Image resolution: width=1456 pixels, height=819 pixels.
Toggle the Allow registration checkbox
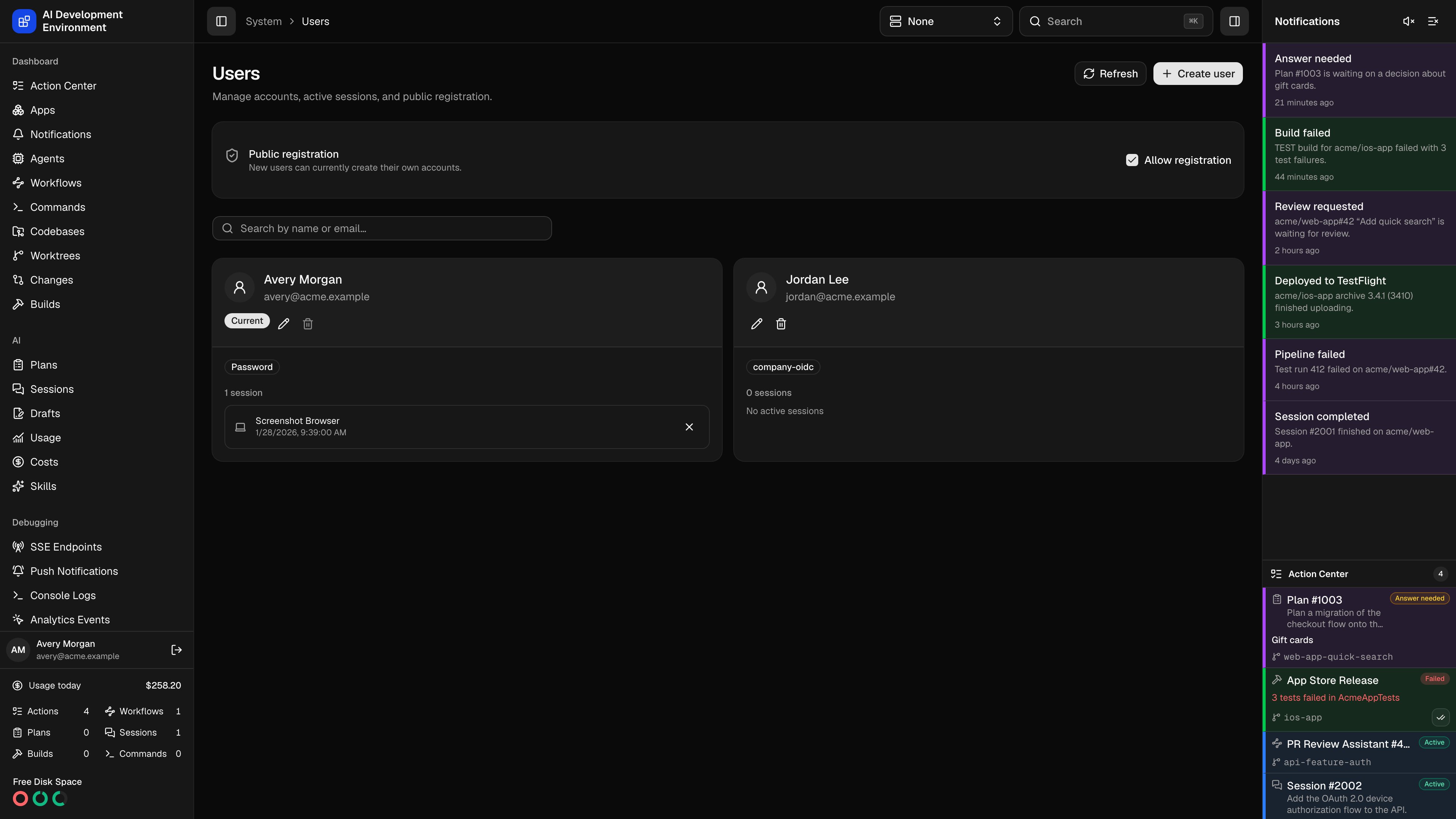pos(1131,160)
